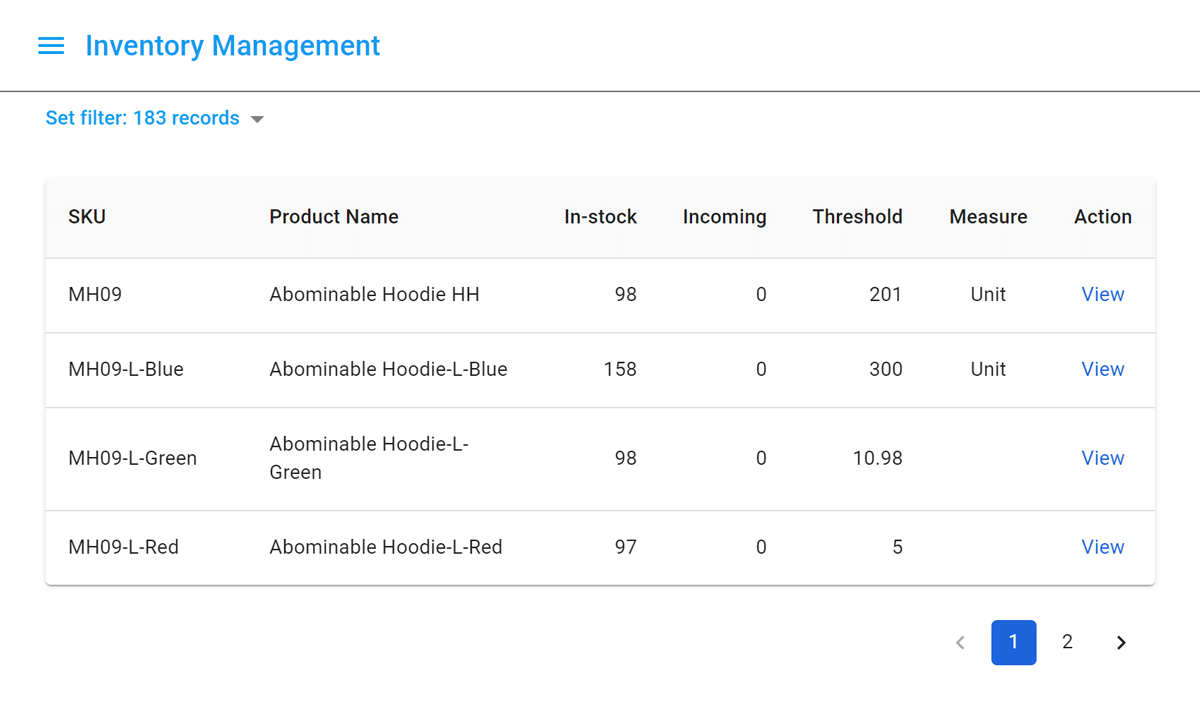Click incoming 0 in MH09-L-Blue row
Image resolution: width=1200 pixels, height=703 pixels.
point(761,369)
